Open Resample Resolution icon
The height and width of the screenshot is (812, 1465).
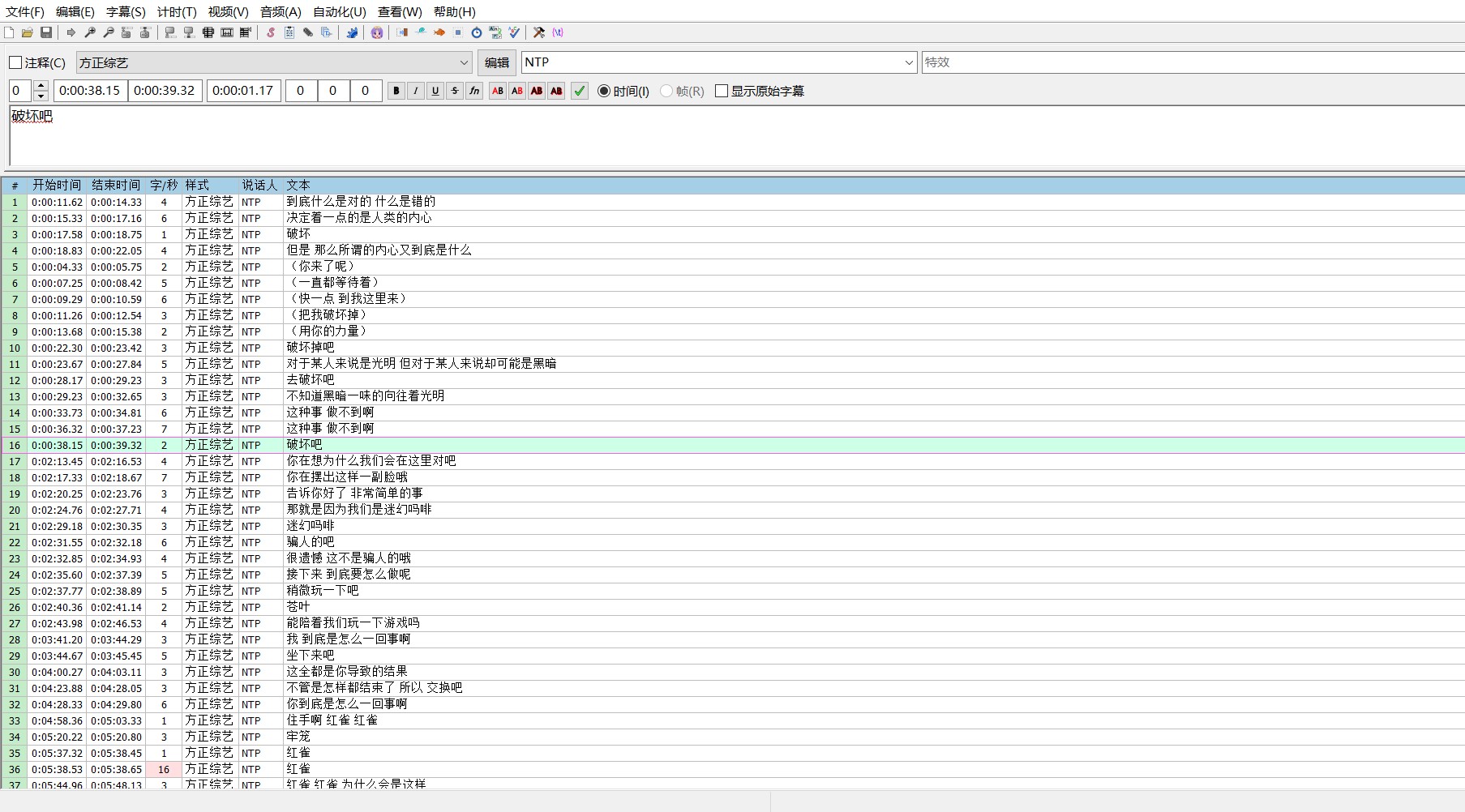point(458,32)
